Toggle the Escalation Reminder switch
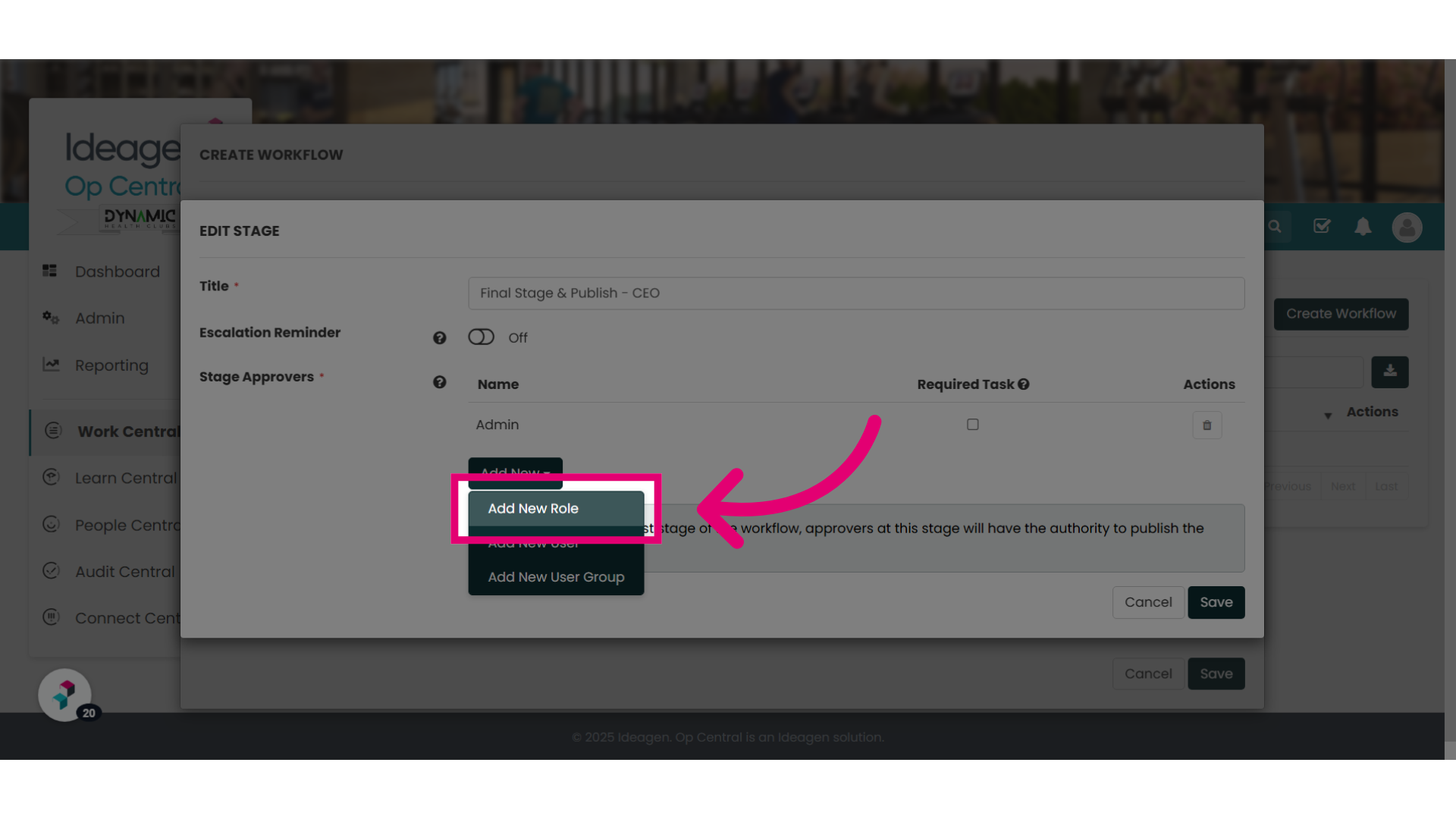Viewport: 1456px width, 819px height. pos(481,337)
